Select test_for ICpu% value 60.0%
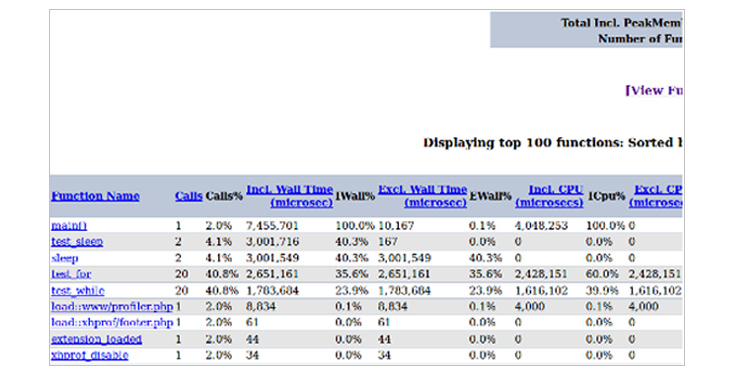The height and width of the screenshot is (380, 740). pyautogui.click(x=602, y=274)
